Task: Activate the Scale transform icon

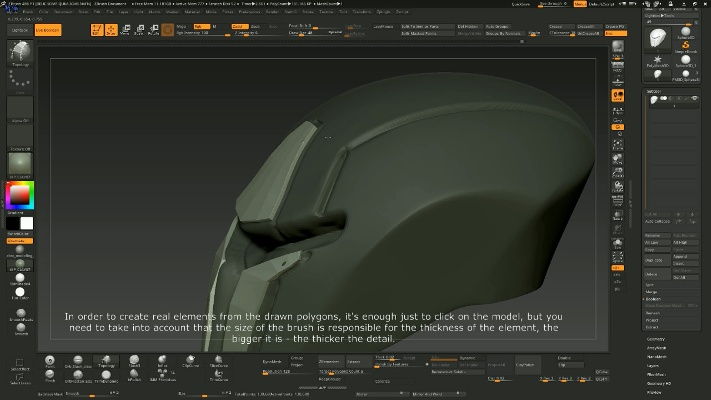Action: [x=138, y=29]
